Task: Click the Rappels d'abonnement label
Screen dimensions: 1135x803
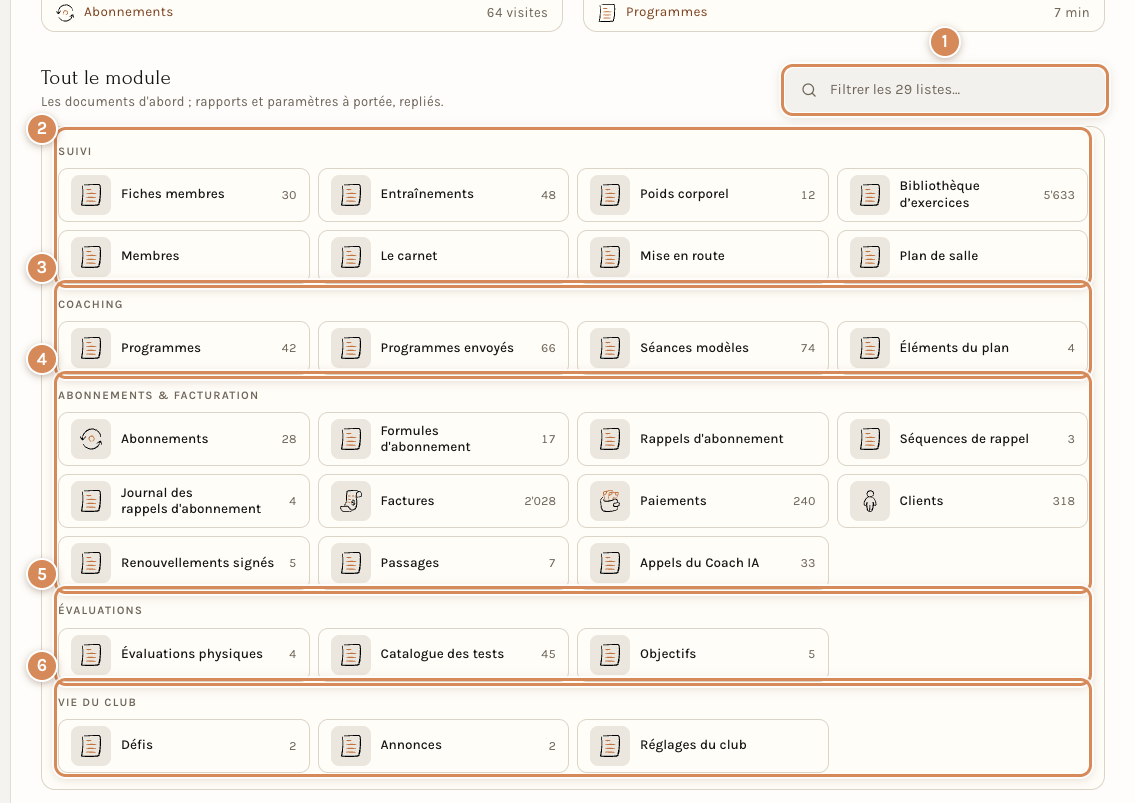Action: pyautogui.click(x=712, y=439)
